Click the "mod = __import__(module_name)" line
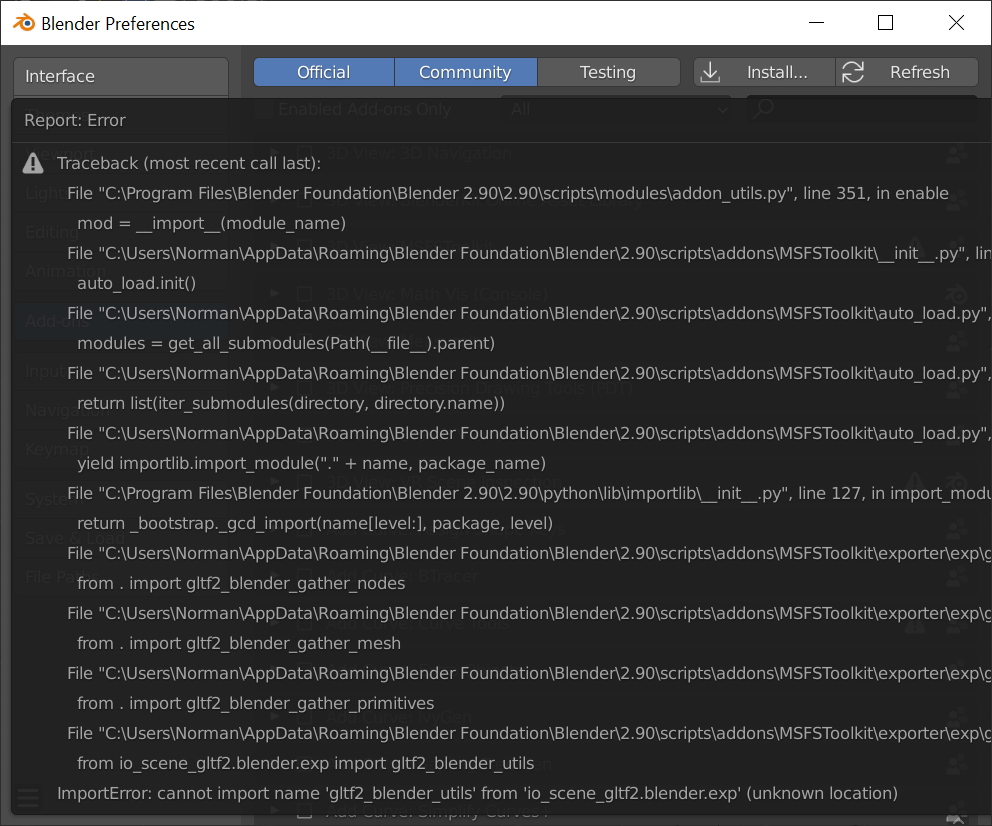Viewport: 992px width, 826px height. [x=211, y=223]
